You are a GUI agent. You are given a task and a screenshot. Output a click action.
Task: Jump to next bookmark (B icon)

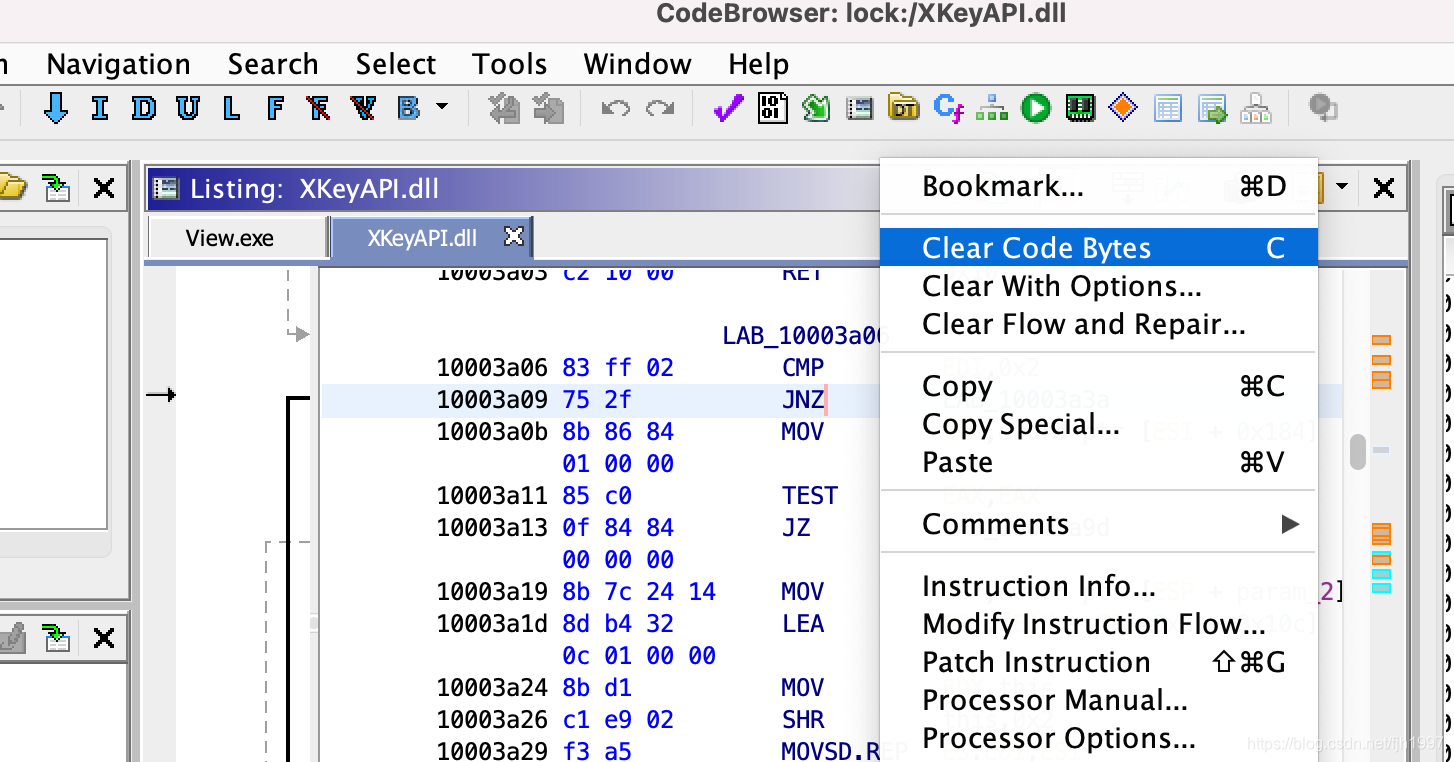pyautogui.click(x=408, y=108)
